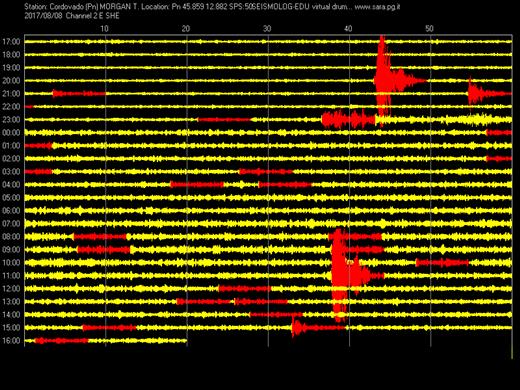Screen dimensions: 520x390
Task: Click the red segment near minute 5 on 21:00 trace
Action: tap(79, 94)
